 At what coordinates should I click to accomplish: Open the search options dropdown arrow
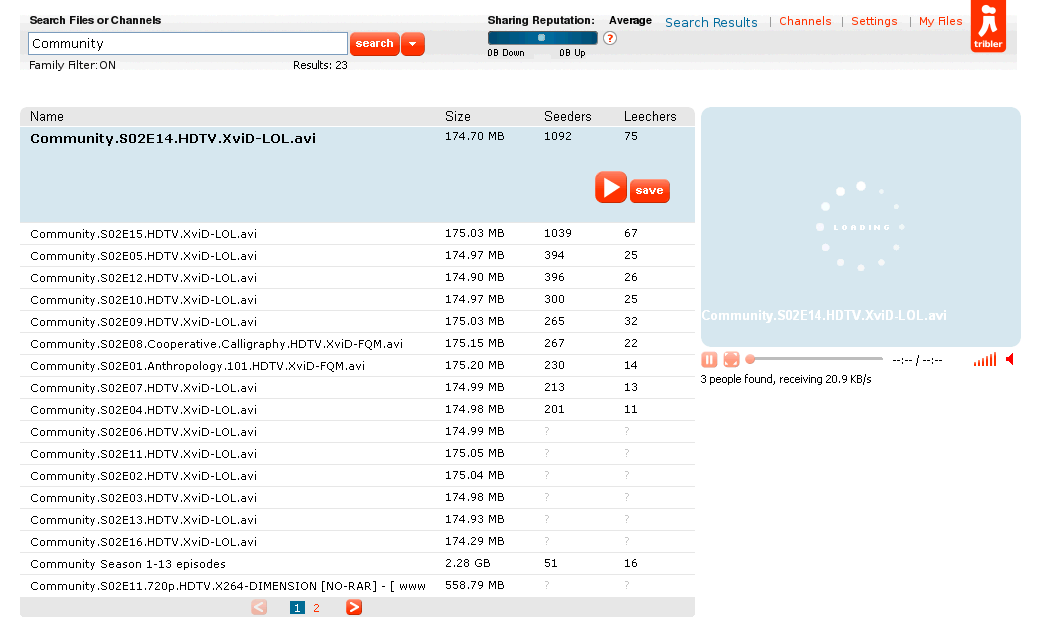point(413,44)
